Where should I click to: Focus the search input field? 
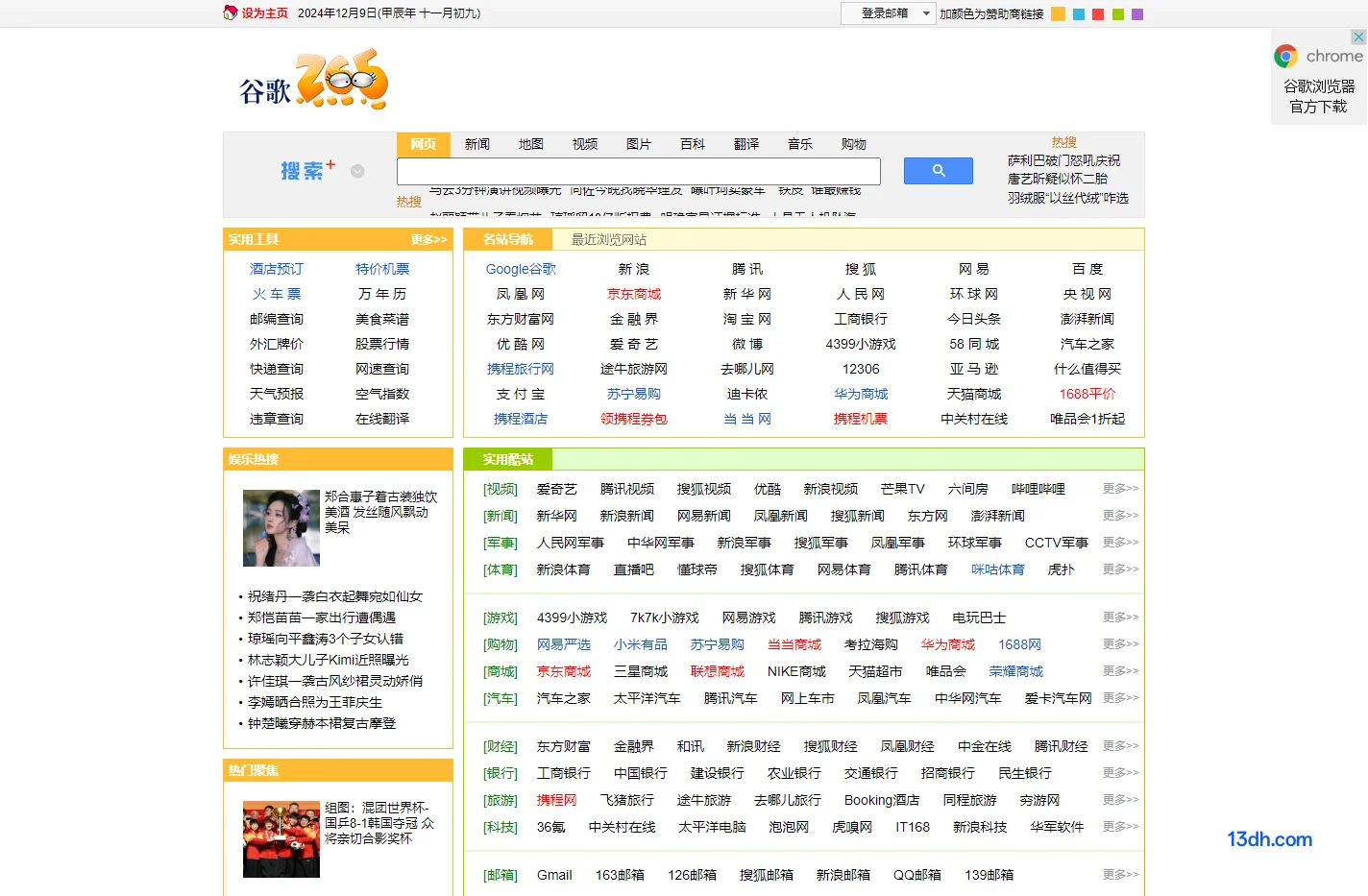pyautogui.click(x=639, y=171)
